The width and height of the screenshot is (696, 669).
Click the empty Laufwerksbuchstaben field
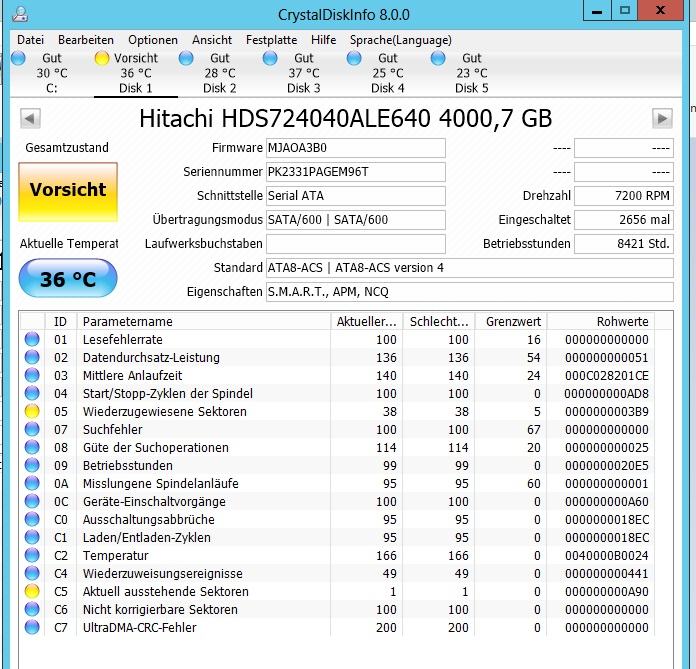pos(356,244)
